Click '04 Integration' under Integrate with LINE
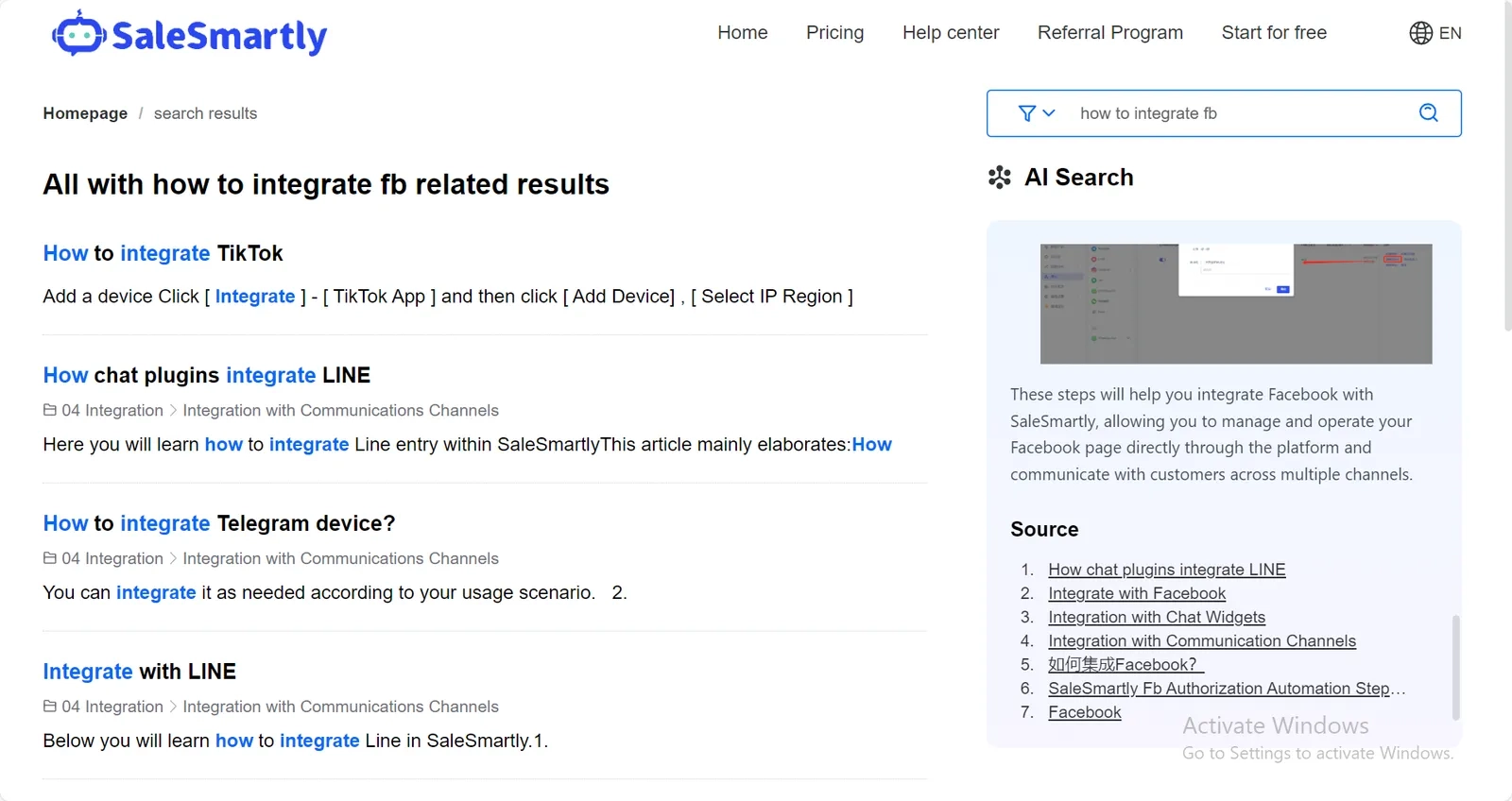The image size is (1512, 801). click(112, 707)
